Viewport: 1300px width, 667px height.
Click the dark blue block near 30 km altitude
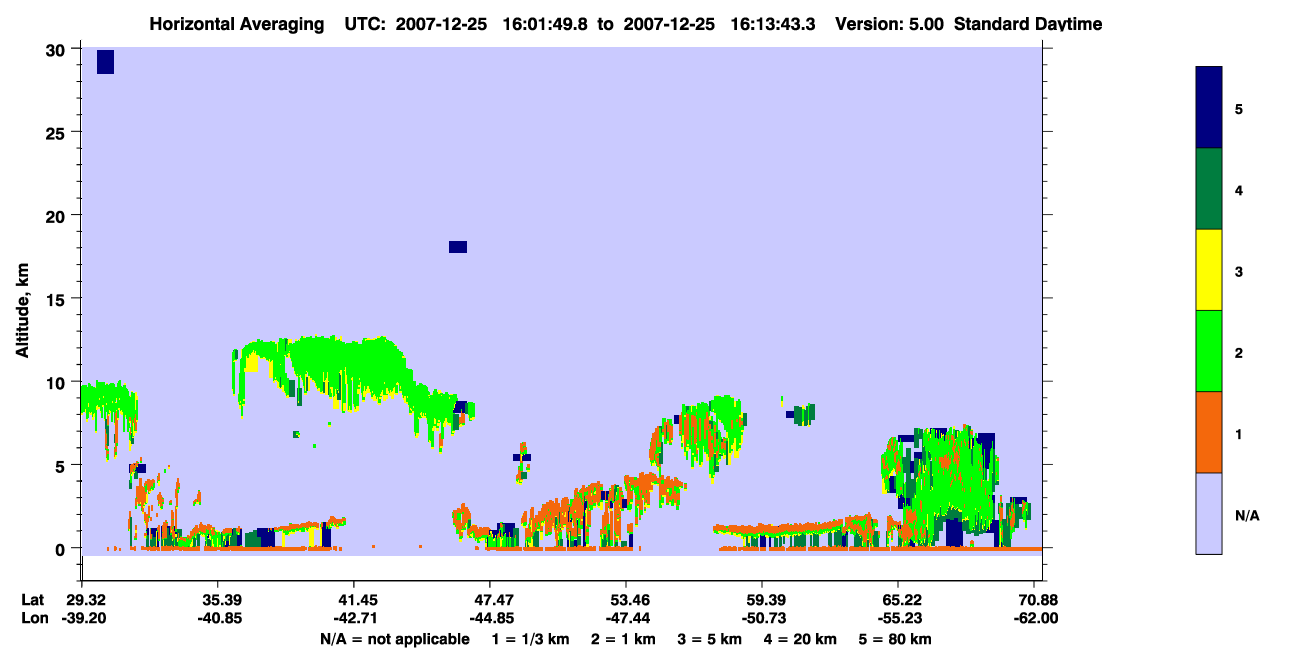click(105, 62)
